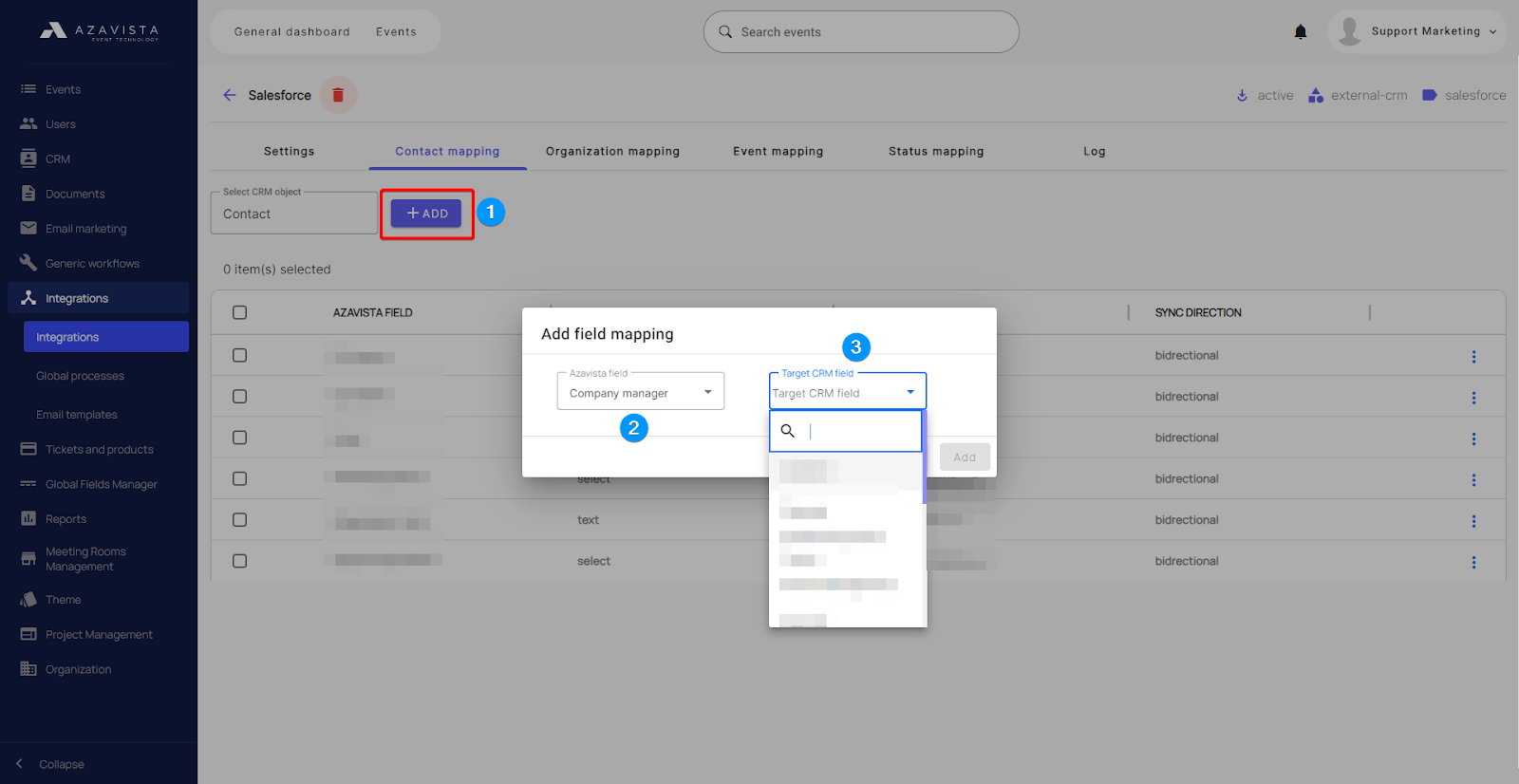This screenshot has height=784, width=1519.
Task: Open Meeting Rooms Management
Action: [85, 559]
